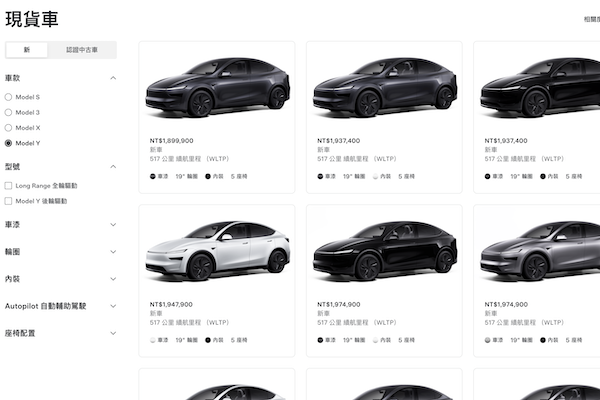Select the Model 3 radio button
Screen dimensions: 600x400
coord(8,113)
